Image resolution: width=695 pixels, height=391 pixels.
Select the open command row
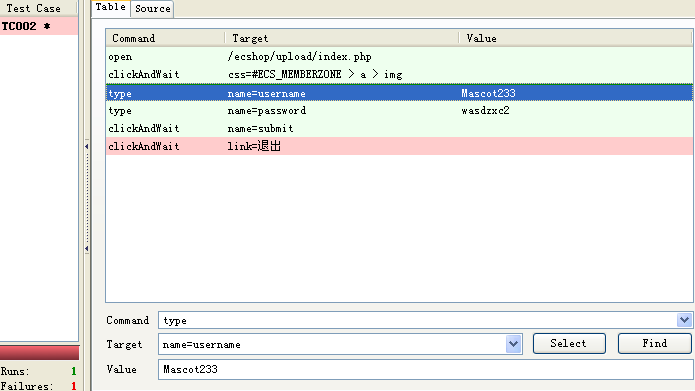point(399,57)
